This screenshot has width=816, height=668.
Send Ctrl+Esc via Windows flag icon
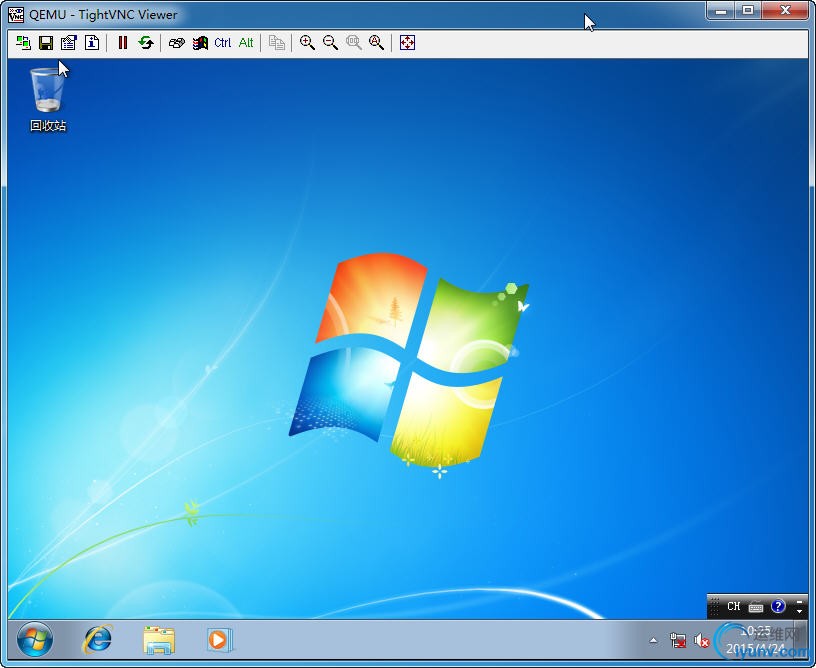point(200,43)
